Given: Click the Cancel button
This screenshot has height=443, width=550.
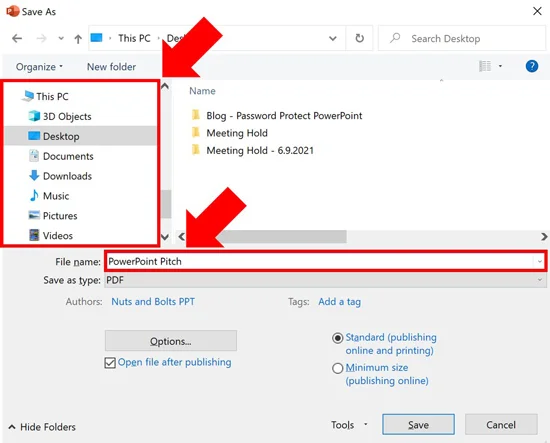Looking at the screenshot, I should (501, 424).
